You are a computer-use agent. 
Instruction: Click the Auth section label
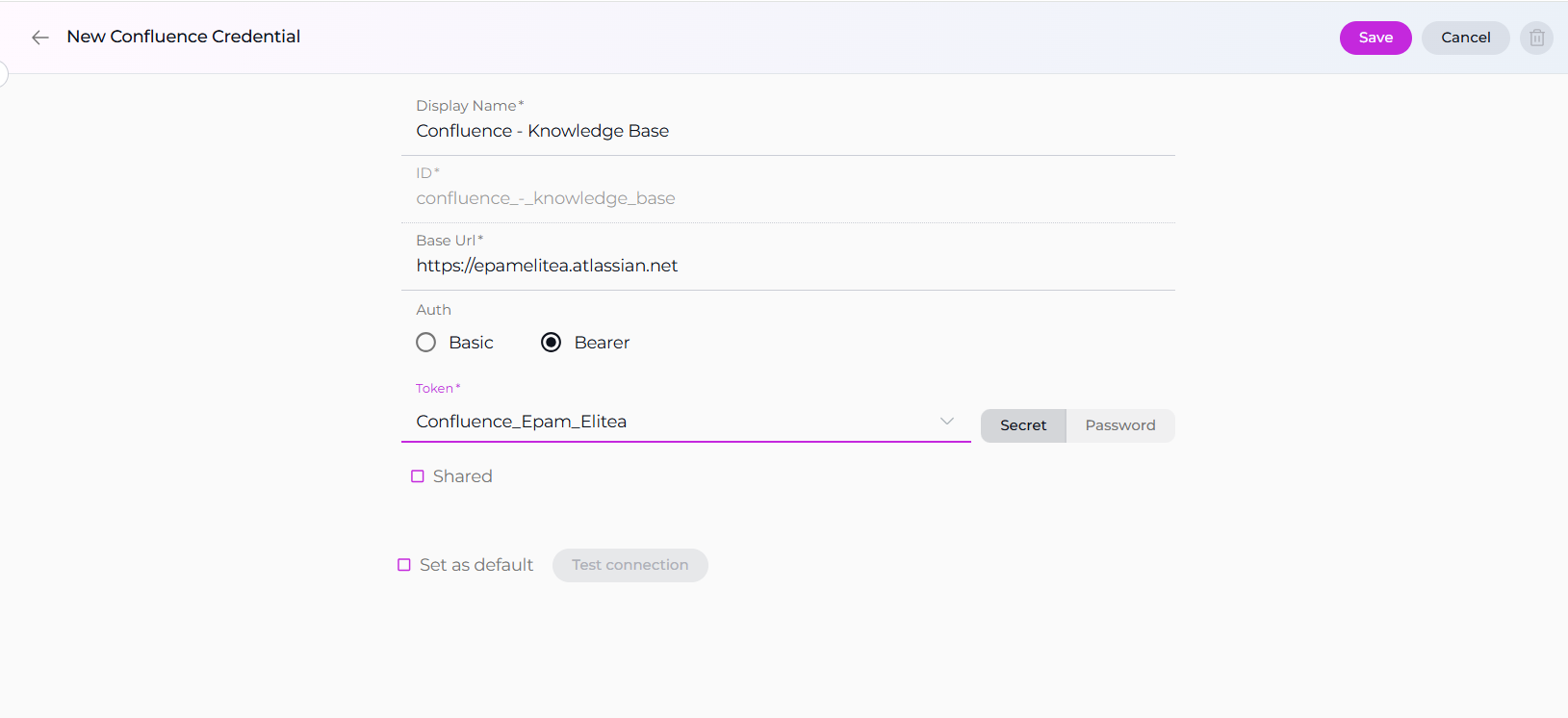(433, 310)
